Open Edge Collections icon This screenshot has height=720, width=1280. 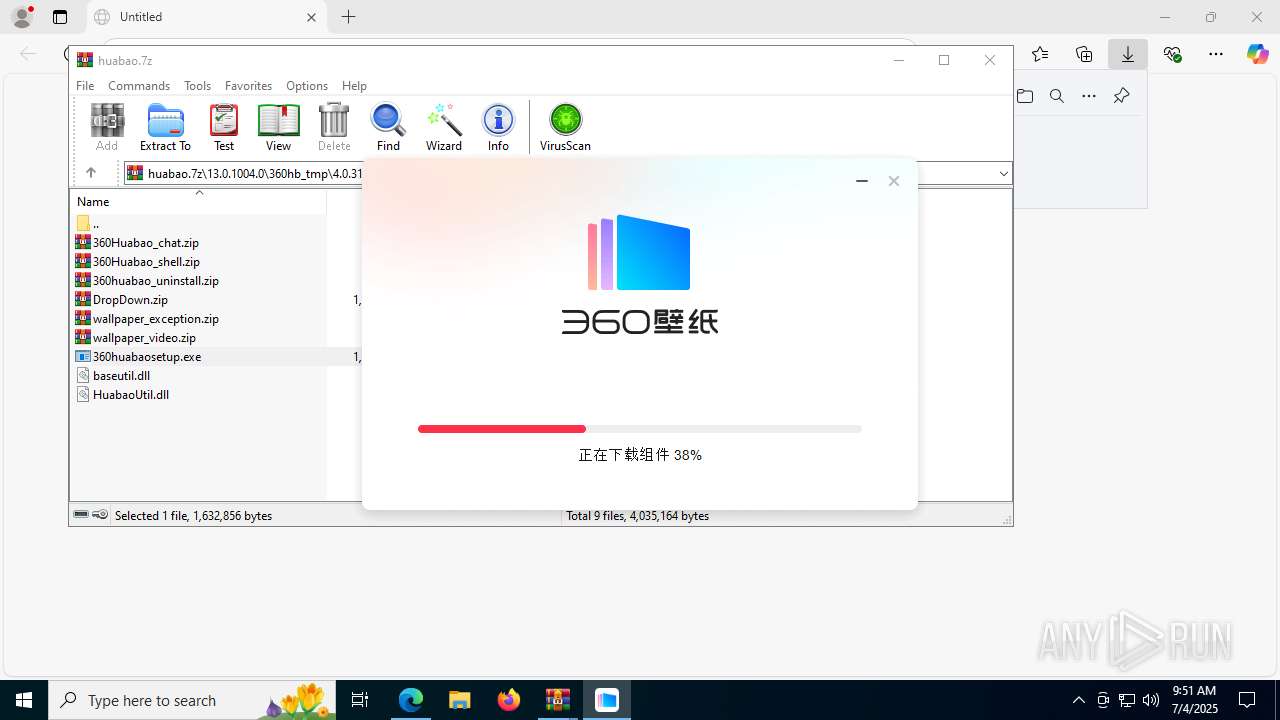[x=1084, y=54]
